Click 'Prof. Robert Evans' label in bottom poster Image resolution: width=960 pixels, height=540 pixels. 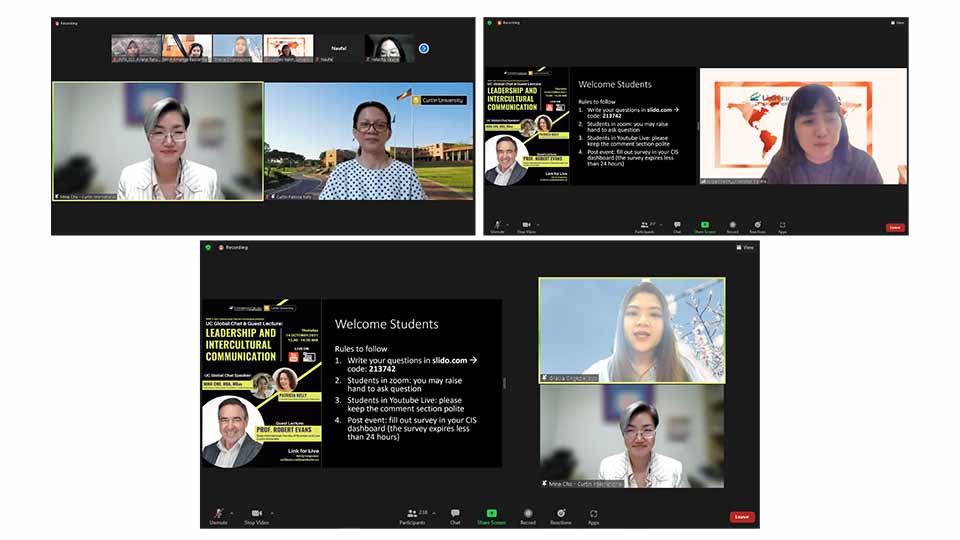284,430
